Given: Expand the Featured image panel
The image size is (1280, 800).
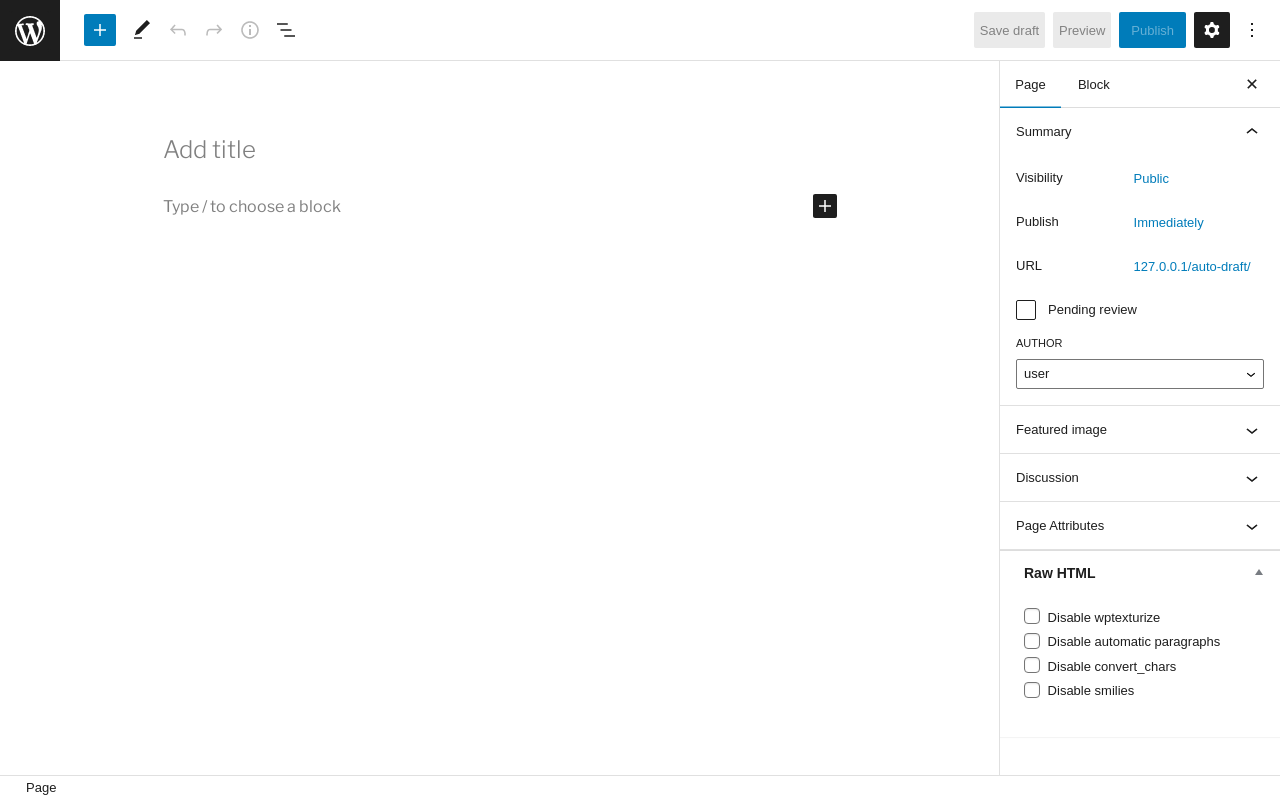Looking at the screenshot, I should point(1140,430).
